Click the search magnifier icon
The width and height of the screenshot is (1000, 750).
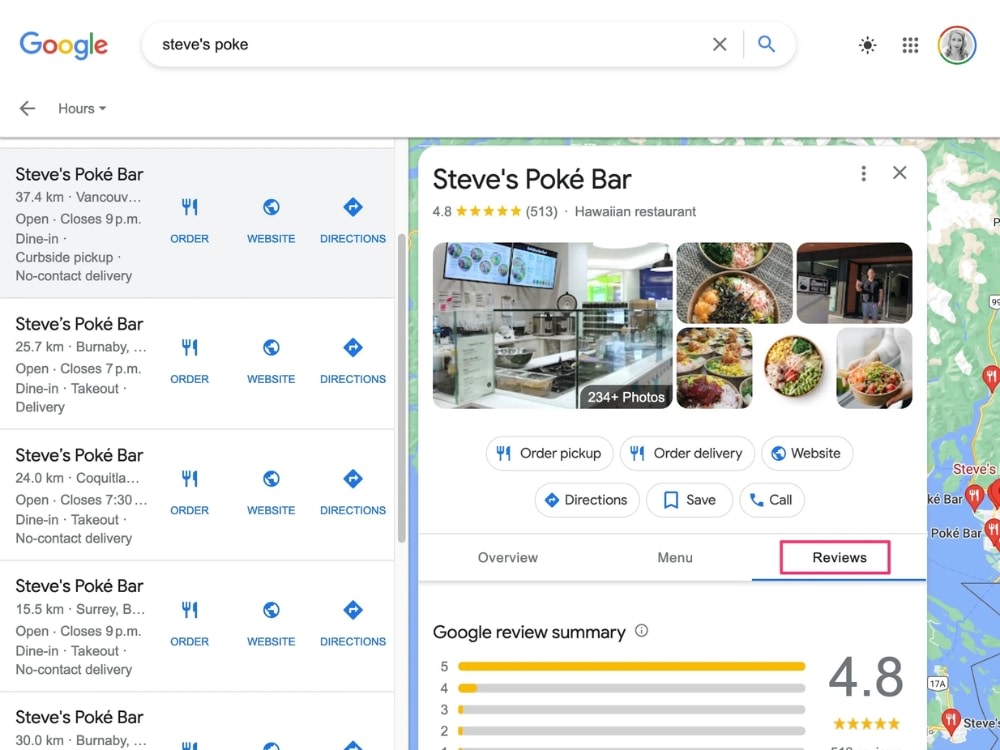[767, 44]
